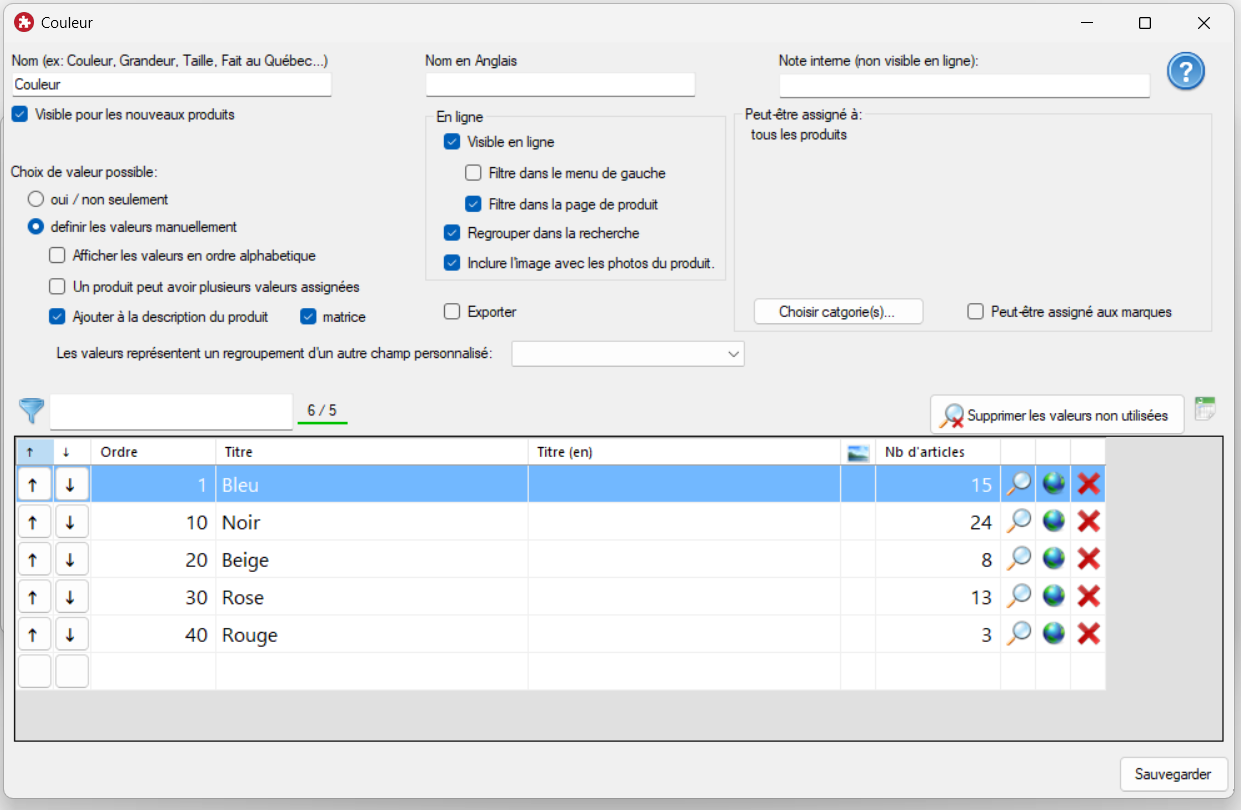Open the regroupement champ personnalisé dropdown
The width and height of the screenshot is (1241, 810).
tap(627, 354)
